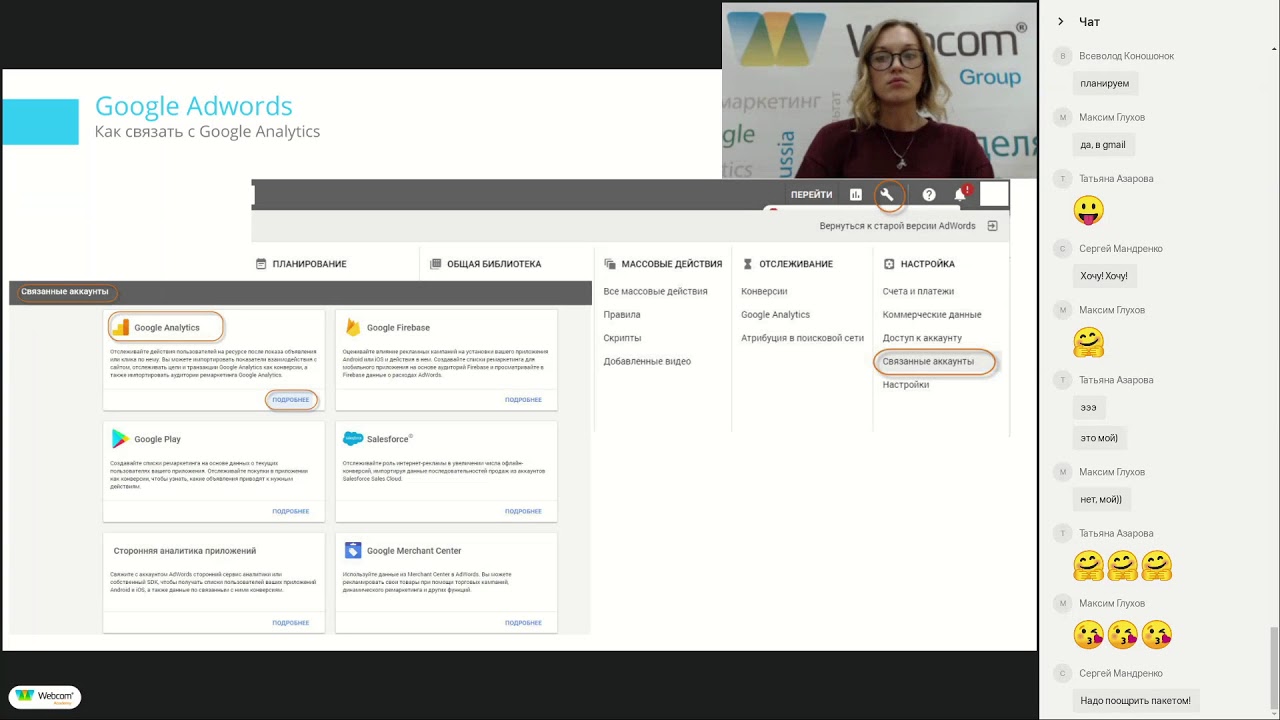Viewport: 1280px width, 720px height.
Task: Click the ПЛАНИРОВАНИЕ column heading
Action: pos(309,264)
